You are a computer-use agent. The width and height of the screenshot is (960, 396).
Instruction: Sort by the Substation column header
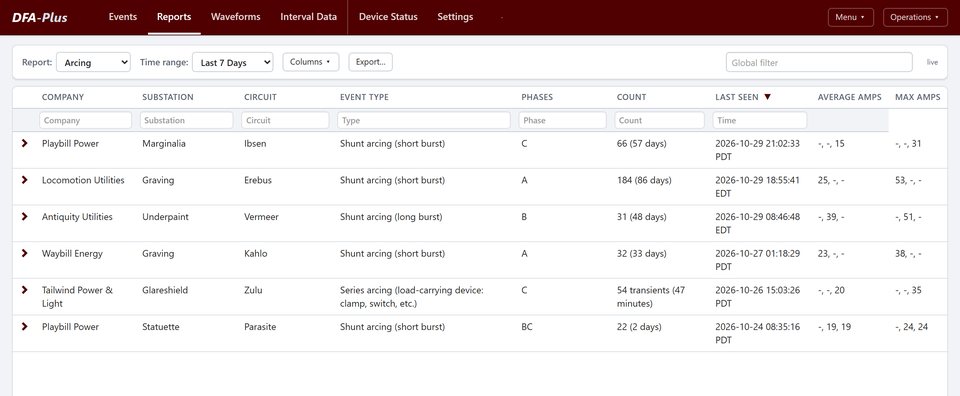click(168, 97)
